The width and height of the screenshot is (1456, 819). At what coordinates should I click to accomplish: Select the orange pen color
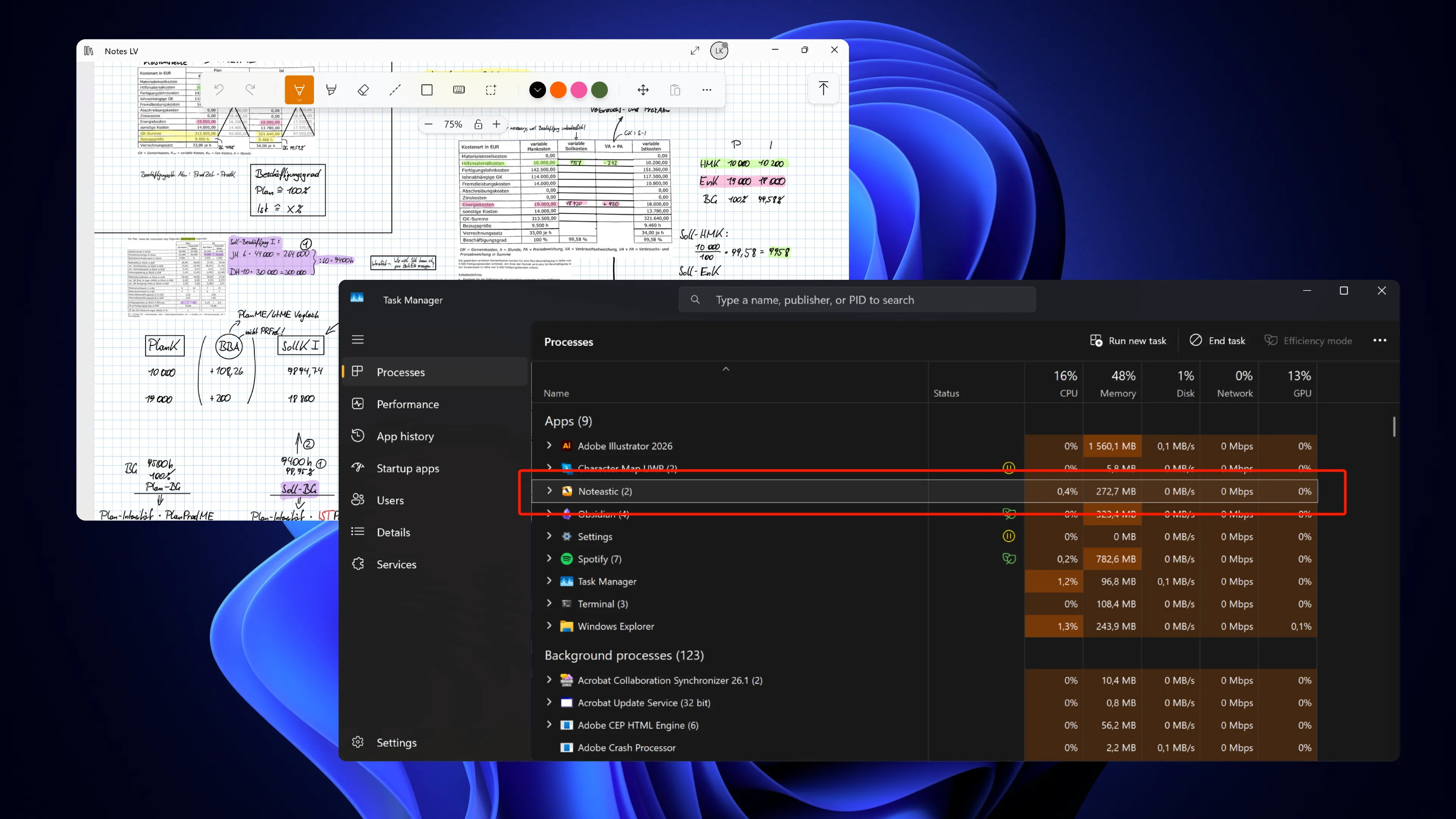click(x=558, y=90)
